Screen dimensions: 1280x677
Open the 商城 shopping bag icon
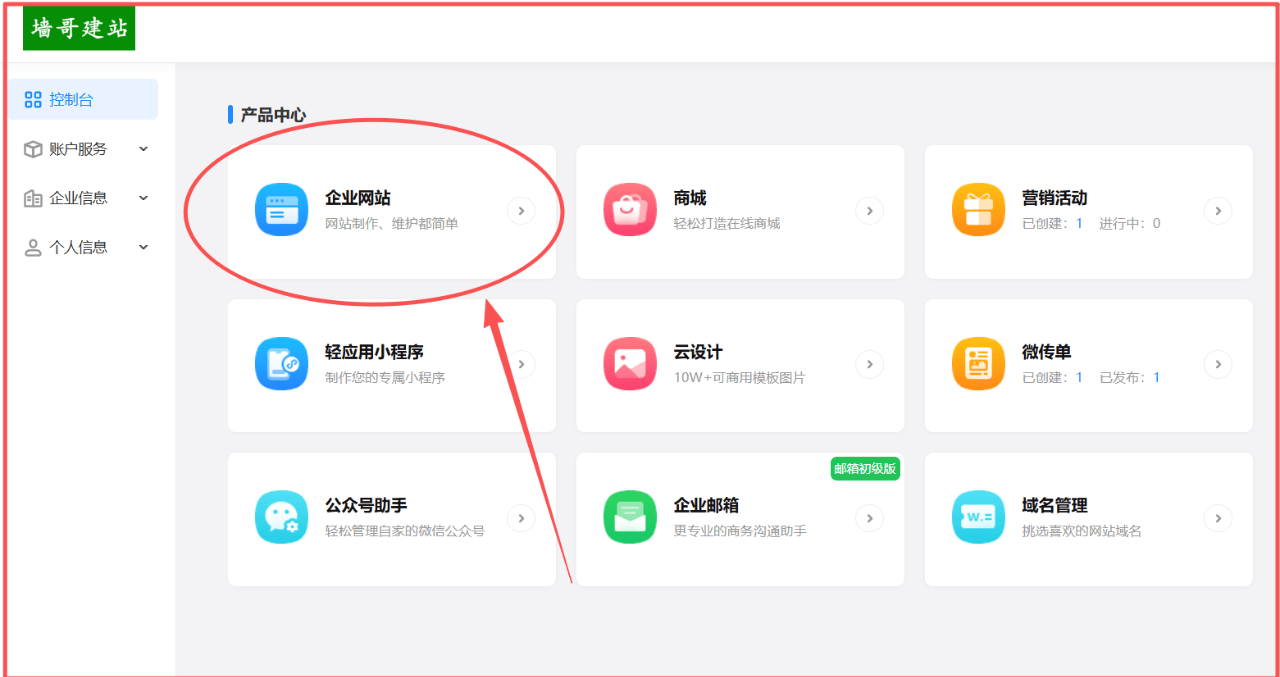pyautogui.click(x=630, y=210)
